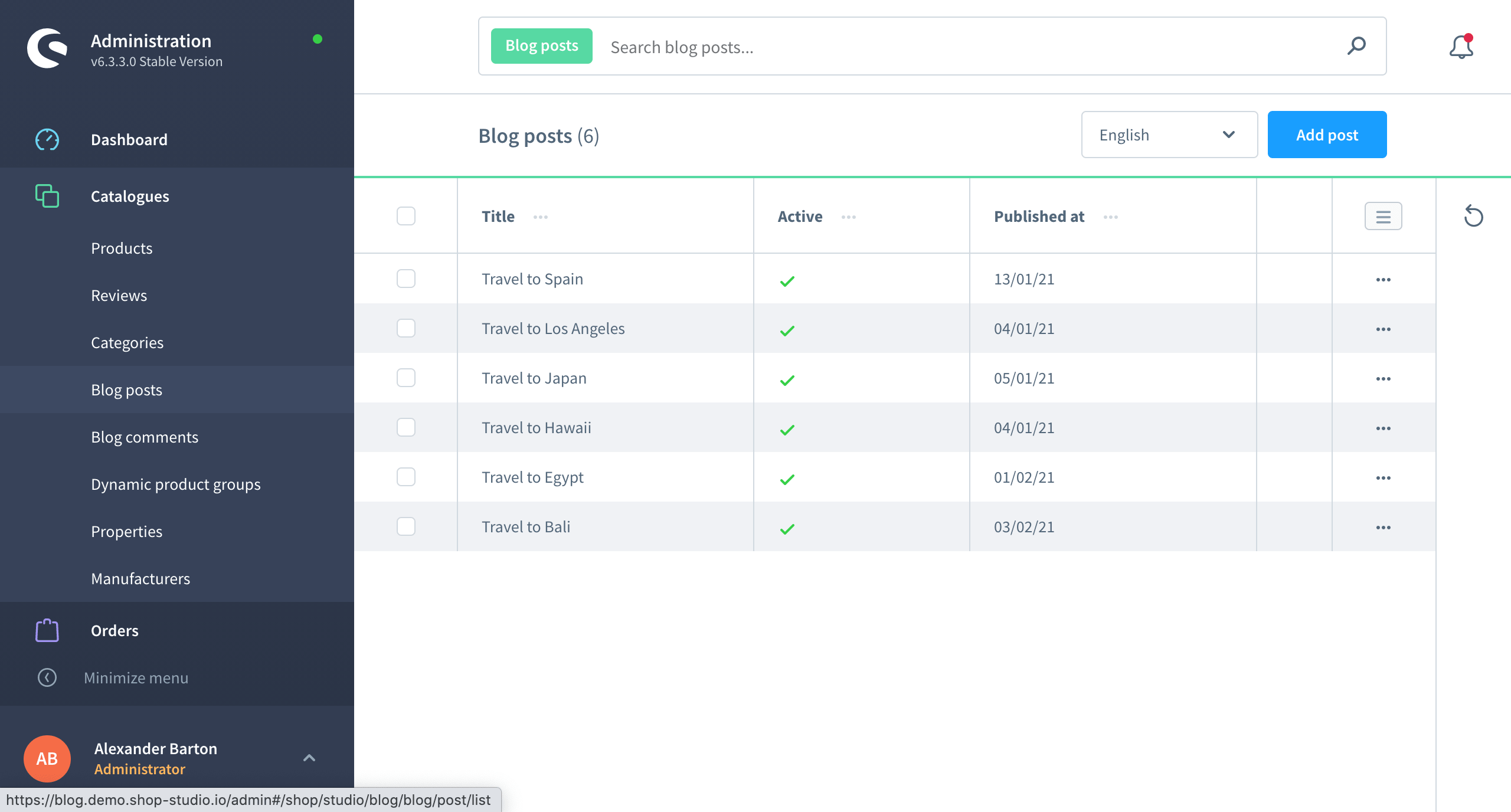Open Blog comments in the sidebar
The image size is (1511, 812).
(145, 437)
